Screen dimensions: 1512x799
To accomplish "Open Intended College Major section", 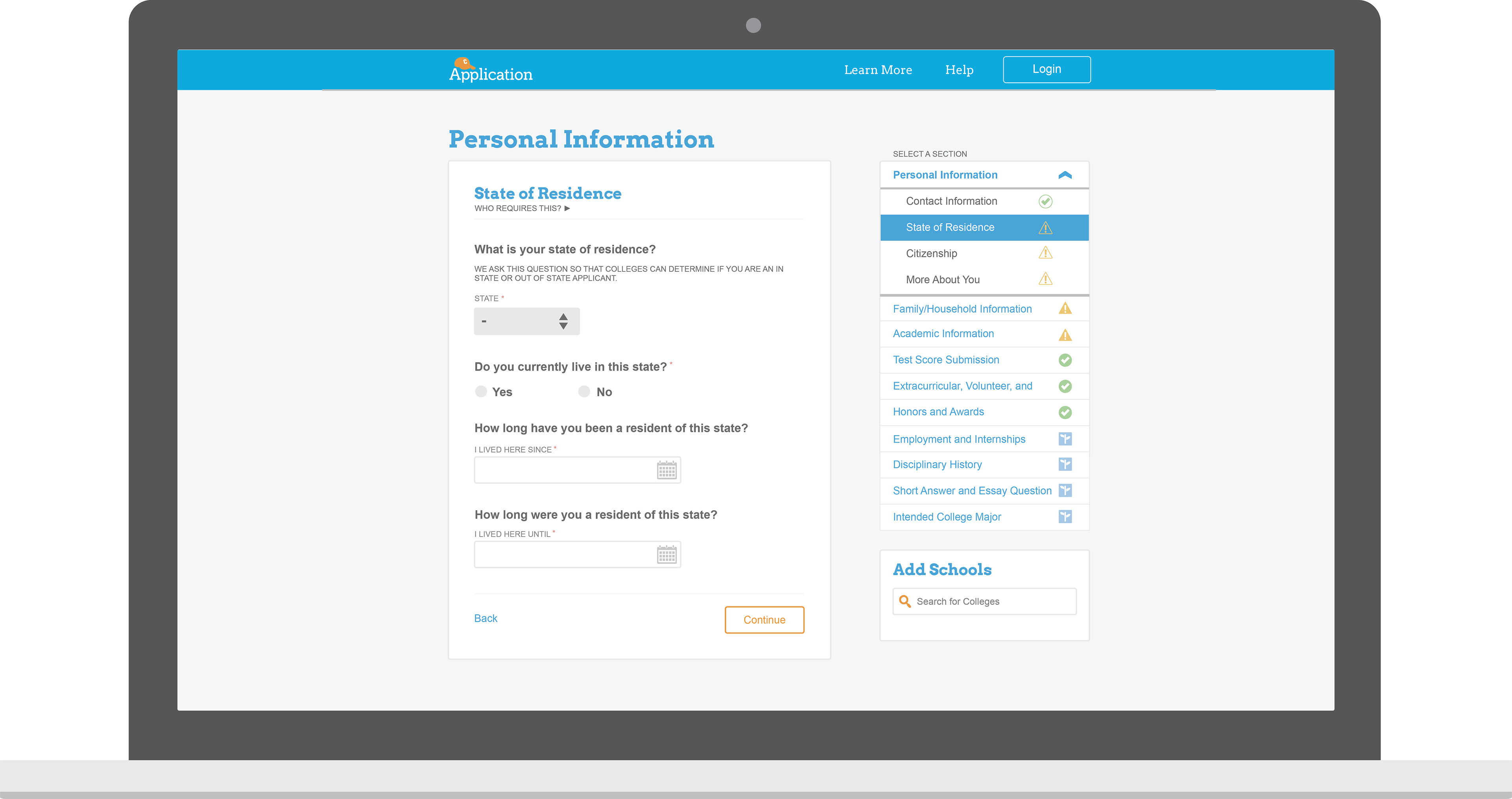I will 984,517.
